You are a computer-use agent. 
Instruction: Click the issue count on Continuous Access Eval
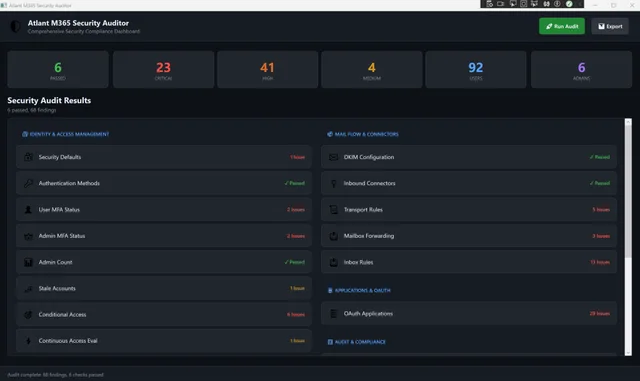coord(297,341)
